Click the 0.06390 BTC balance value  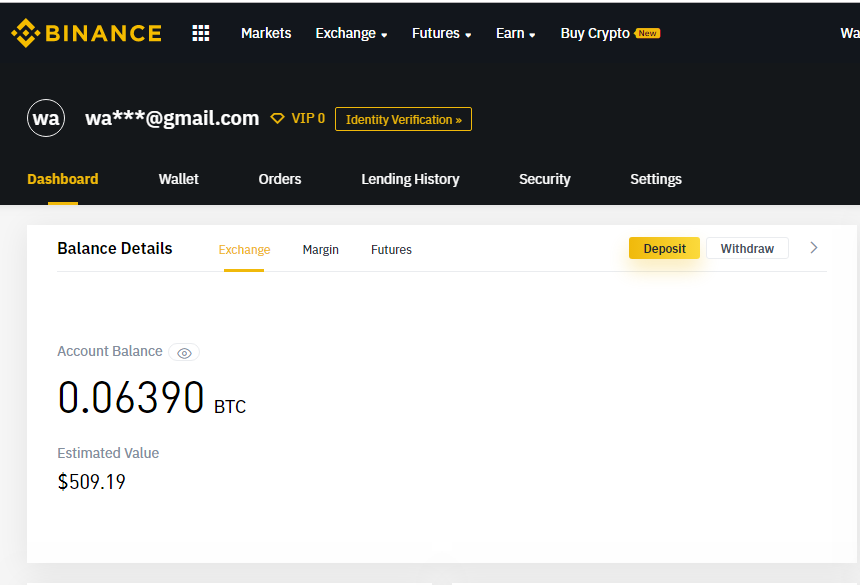point(151,397)
